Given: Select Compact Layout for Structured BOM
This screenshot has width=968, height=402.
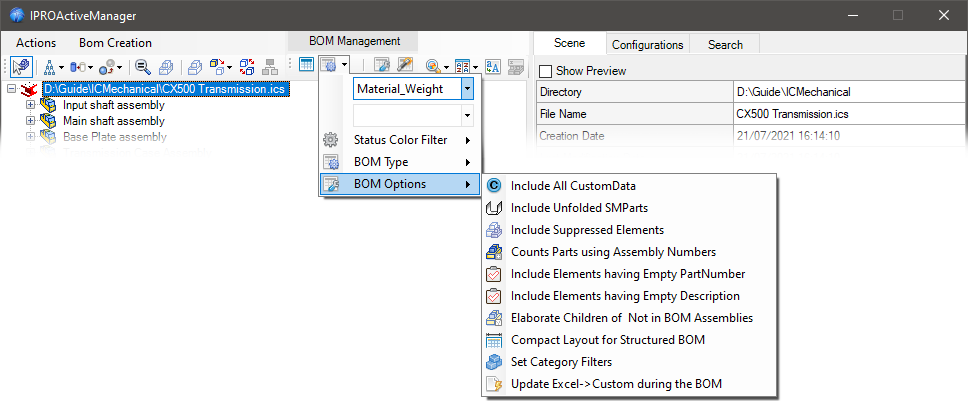Looking at the screenshot, I should point(607,340).
